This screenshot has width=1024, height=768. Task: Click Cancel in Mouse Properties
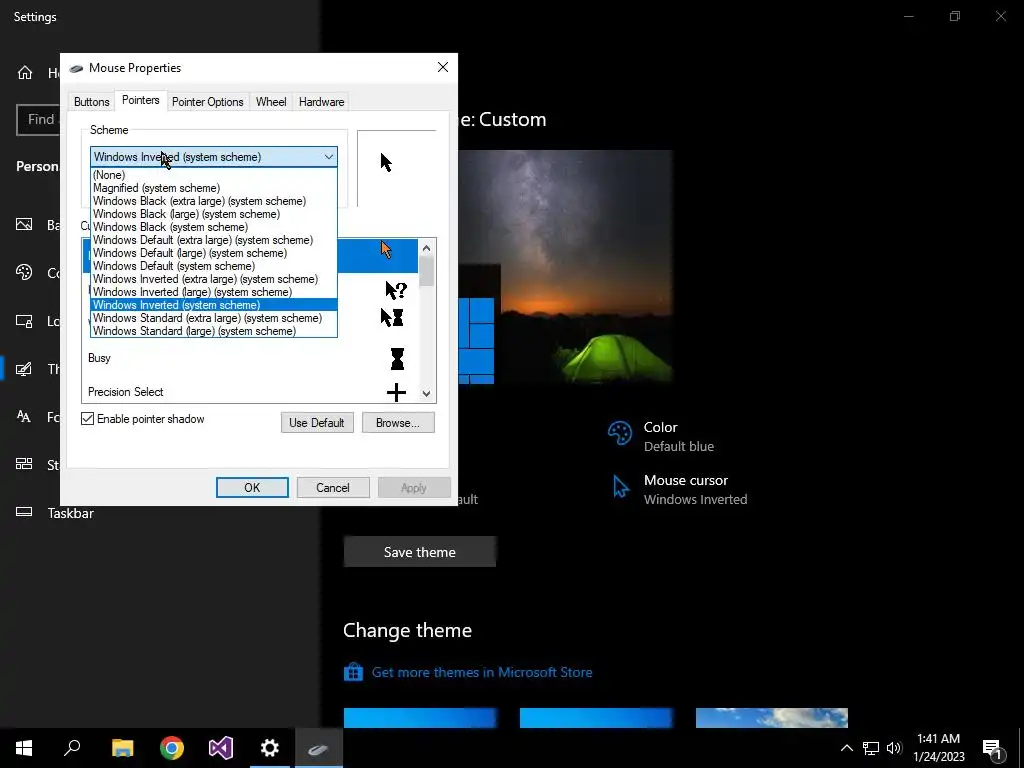[x=333, y=487]
